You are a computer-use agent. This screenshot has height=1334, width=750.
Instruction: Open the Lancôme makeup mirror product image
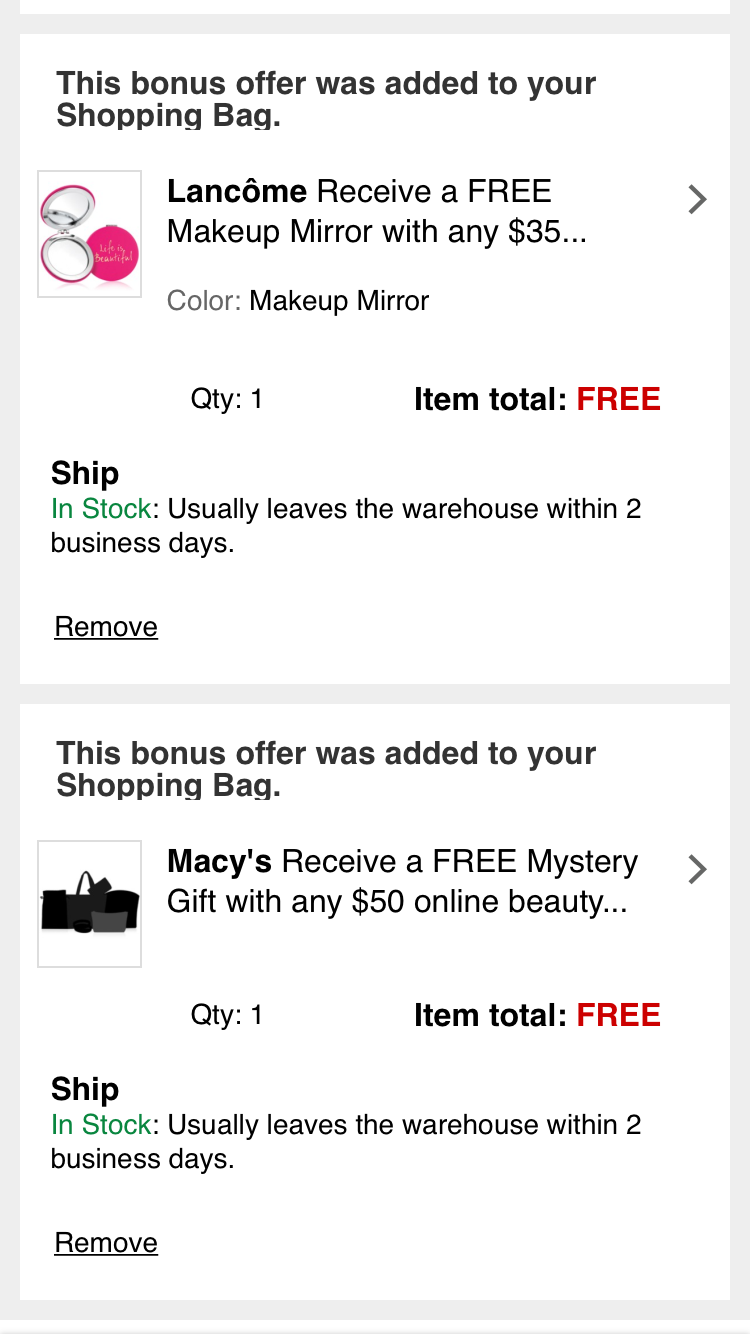89,234
